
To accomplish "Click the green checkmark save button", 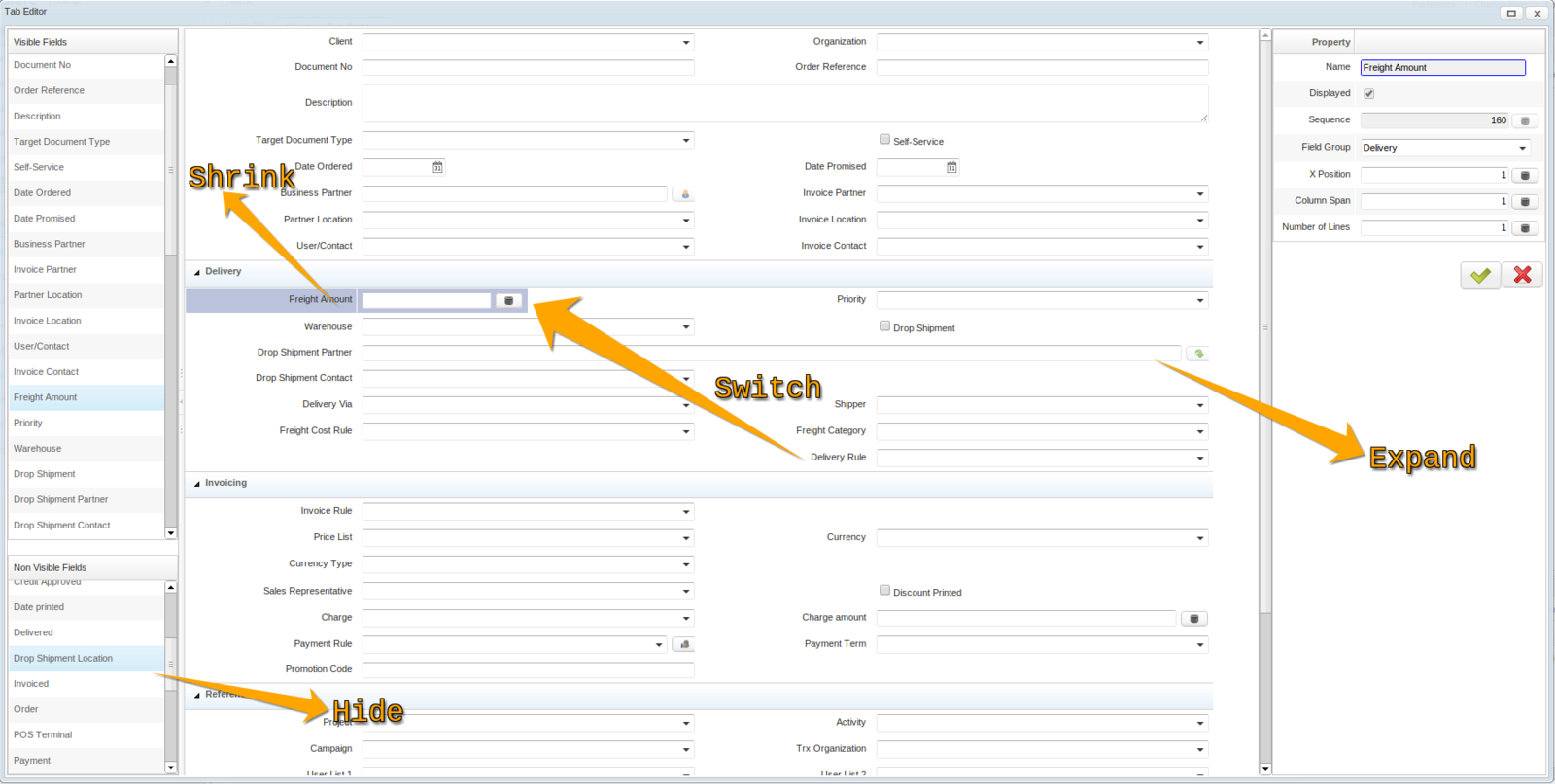I will point(1479,276).
